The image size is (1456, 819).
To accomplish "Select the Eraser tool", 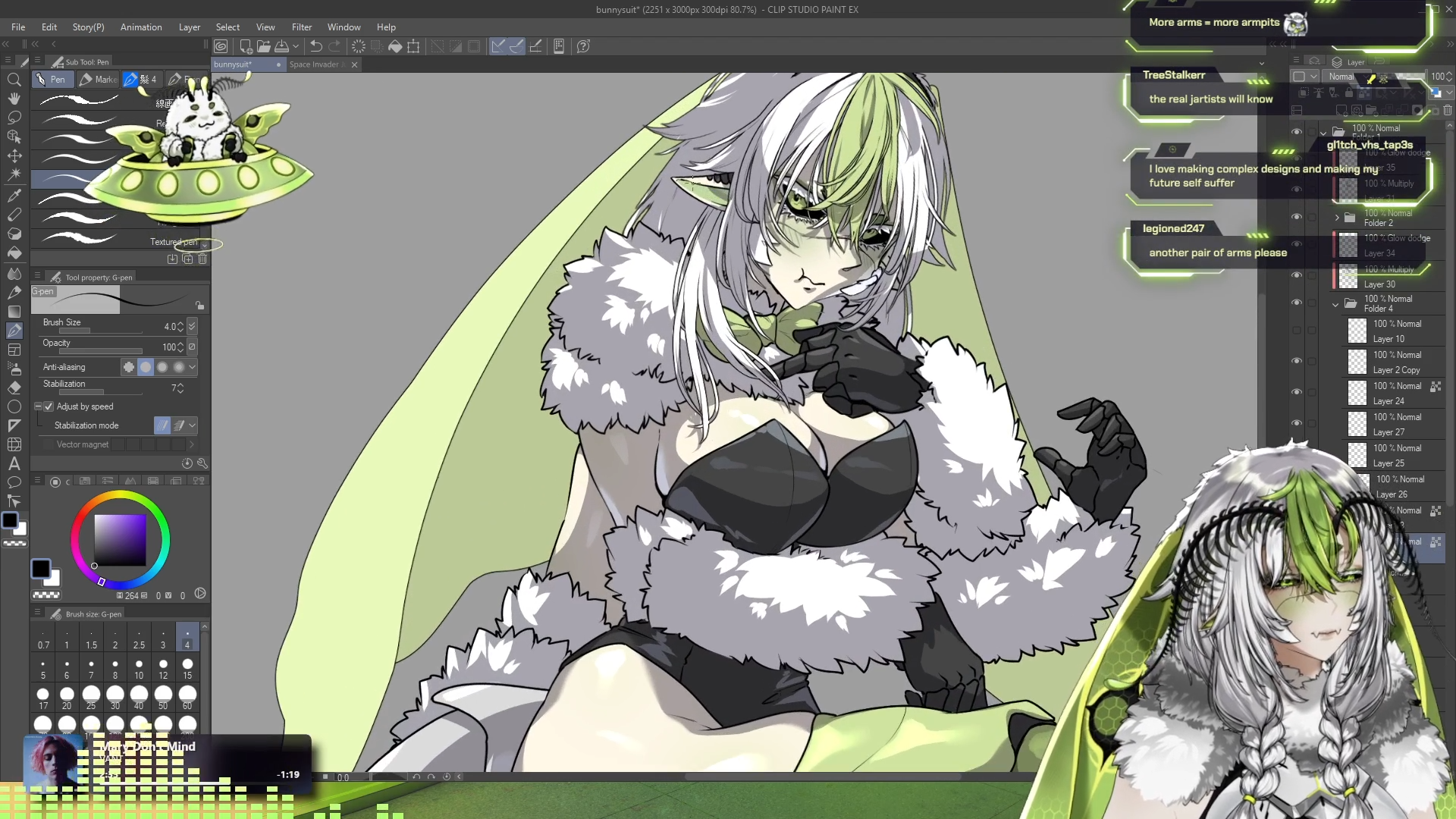I will [x=14, y=387].
